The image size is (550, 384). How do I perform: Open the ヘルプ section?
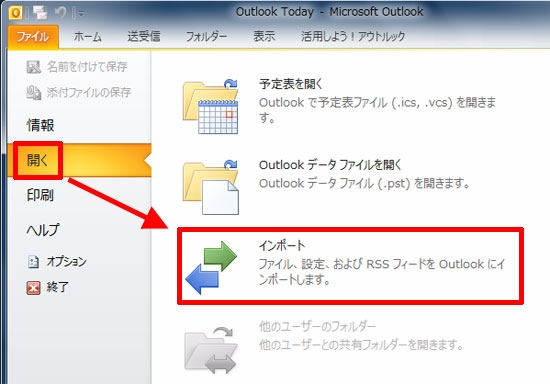click(43, 230)
